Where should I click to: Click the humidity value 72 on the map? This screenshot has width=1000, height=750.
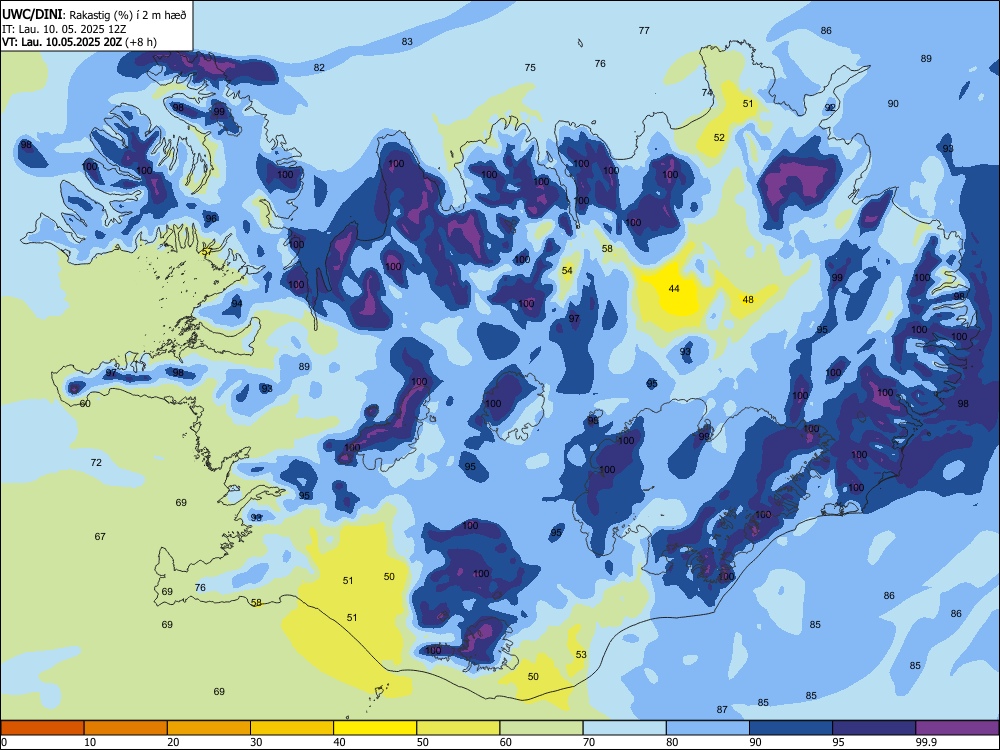(x=96, y=462)
